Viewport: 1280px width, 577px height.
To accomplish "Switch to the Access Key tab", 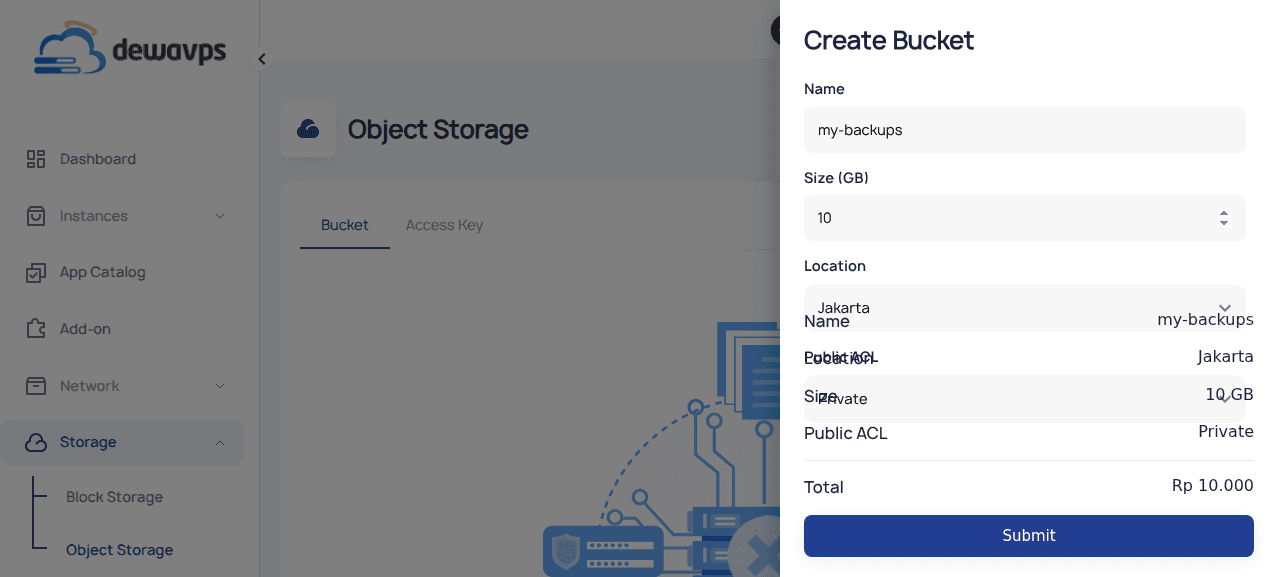I will (x=444, y=225).
